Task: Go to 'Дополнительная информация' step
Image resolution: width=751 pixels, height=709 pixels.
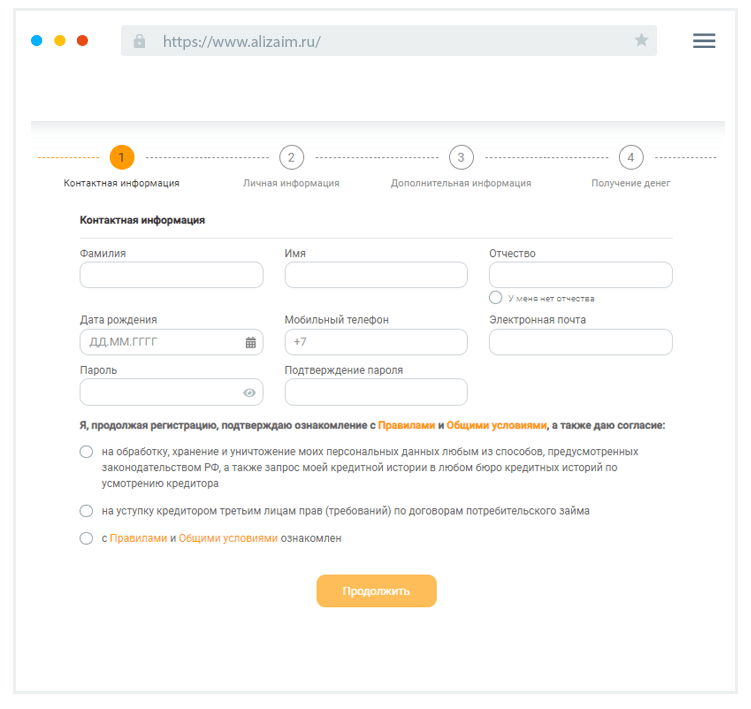Action: pos(461,184)
